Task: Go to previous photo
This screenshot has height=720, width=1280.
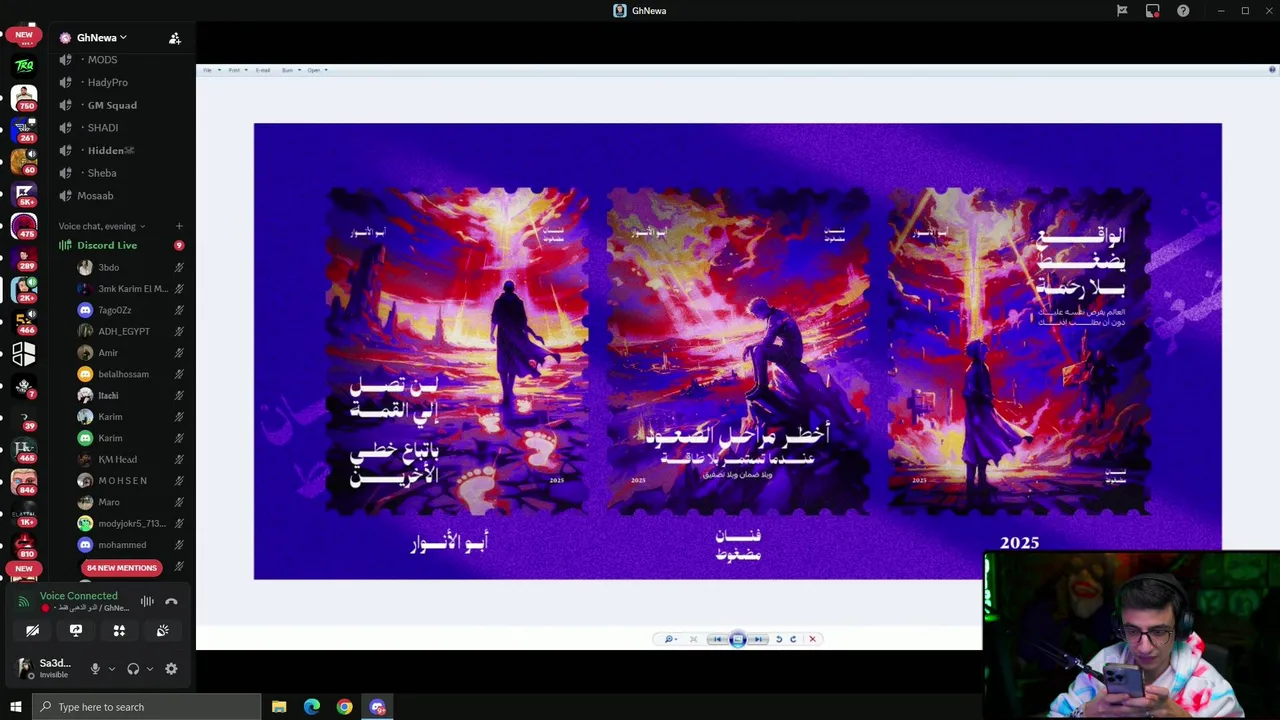Action: point(717,639)
